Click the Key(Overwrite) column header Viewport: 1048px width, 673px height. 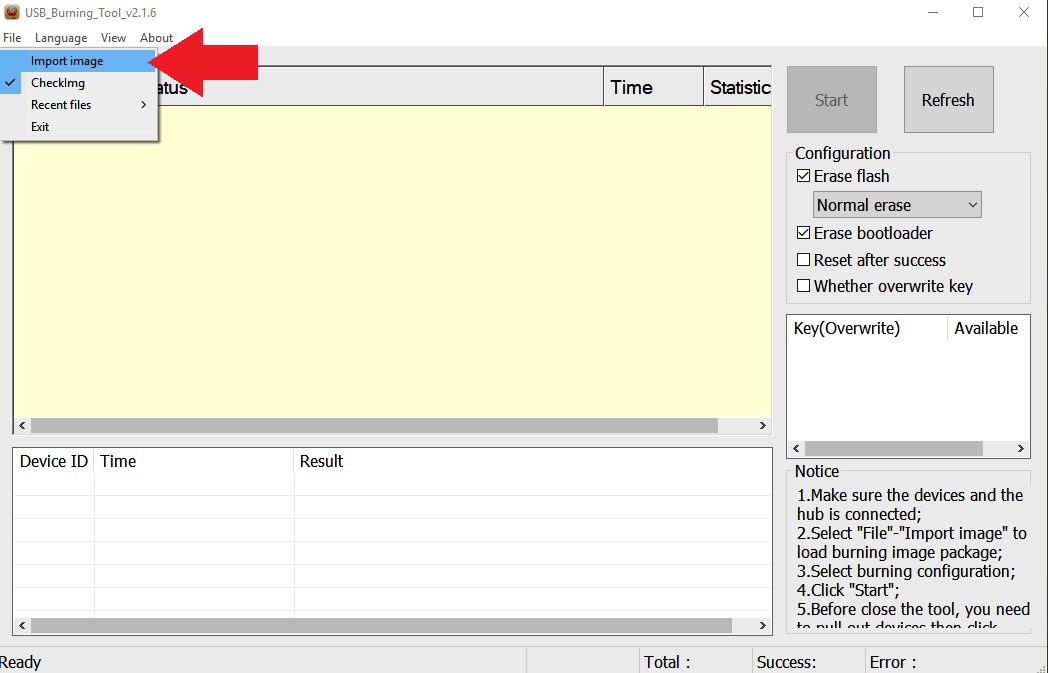[x=868, y=328]
